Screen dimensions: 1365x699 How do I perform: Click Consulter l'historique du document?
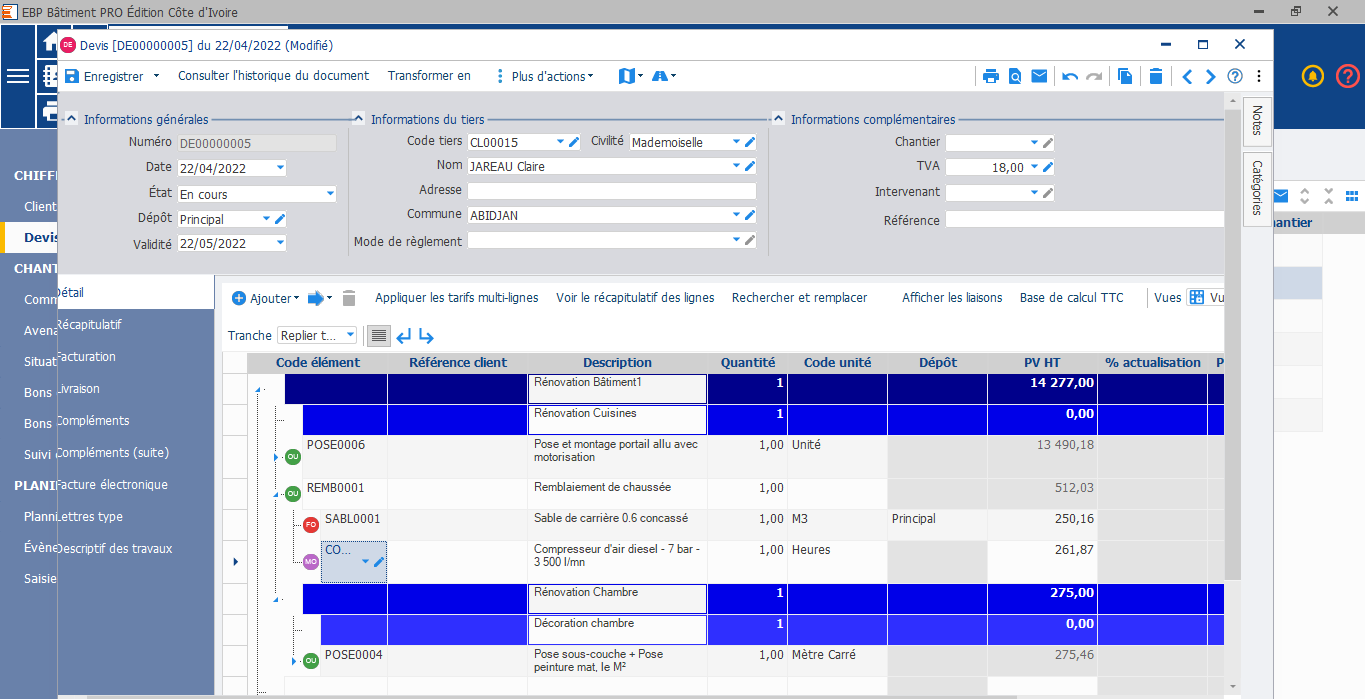tap(273, 76)
